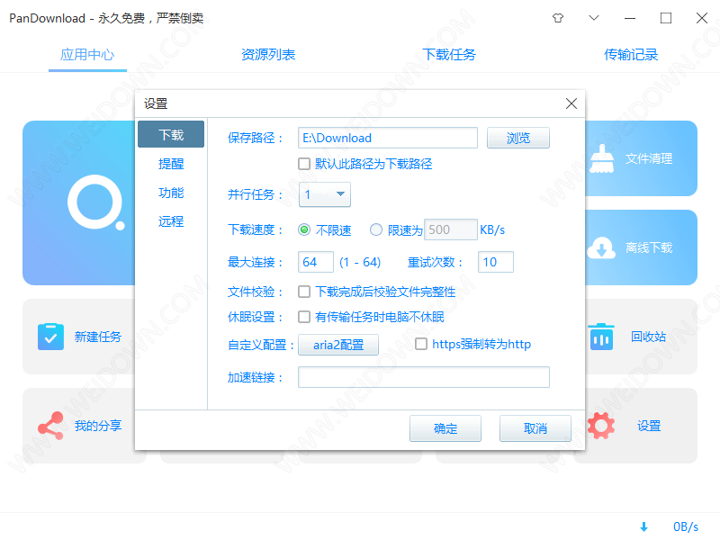720x540 pixels.
Task: Toggle https force to http checkbox
Action: [421, 344]
